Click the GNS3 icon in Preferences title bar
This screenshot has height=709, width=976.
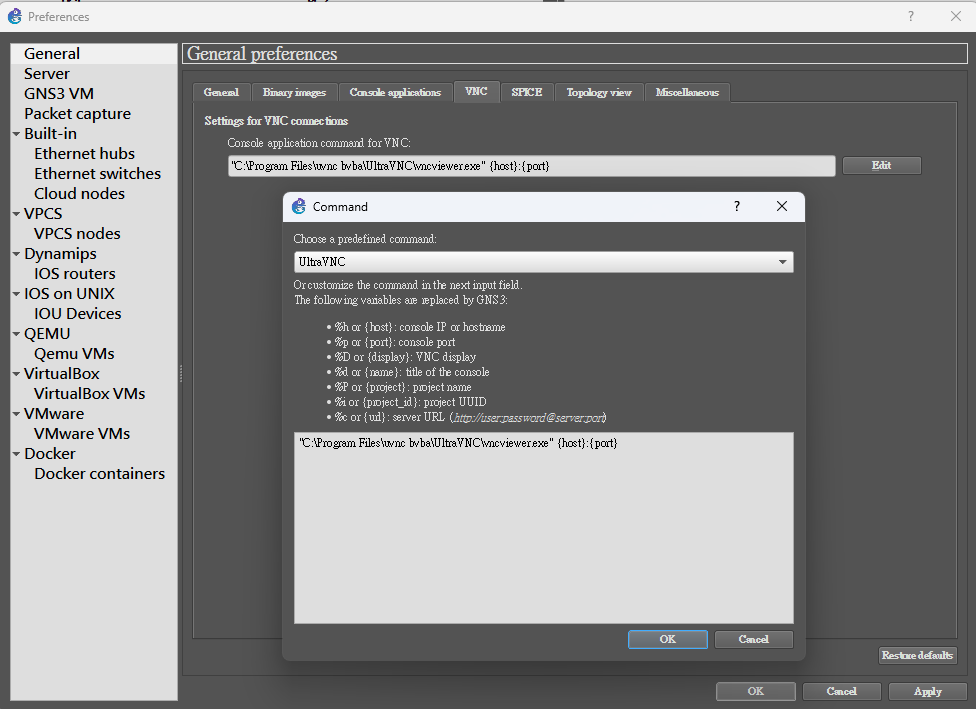(x=14, y=16)
